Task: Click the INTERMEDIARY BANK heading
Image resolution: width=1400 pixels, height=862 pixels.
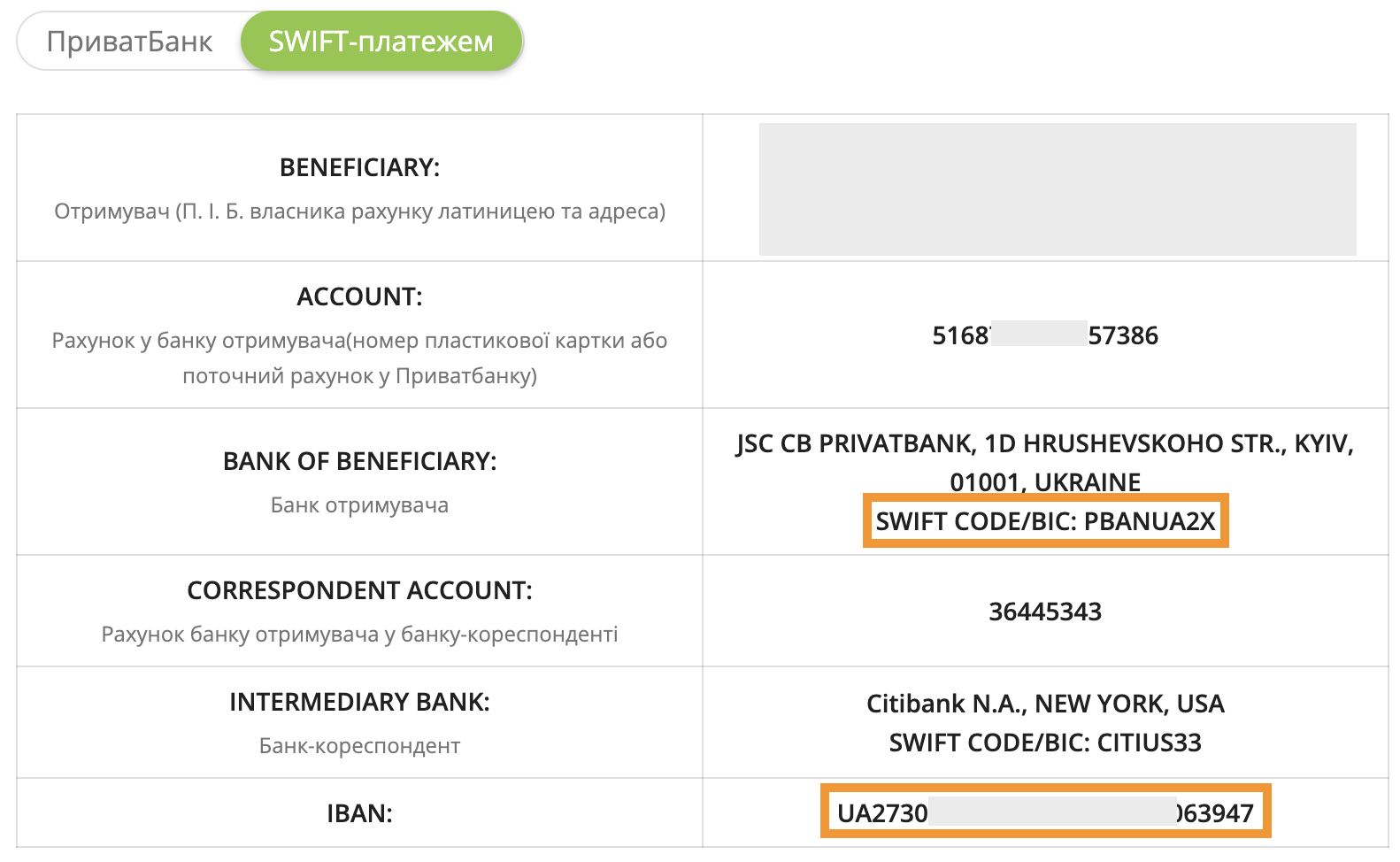Action: [359, 702]
